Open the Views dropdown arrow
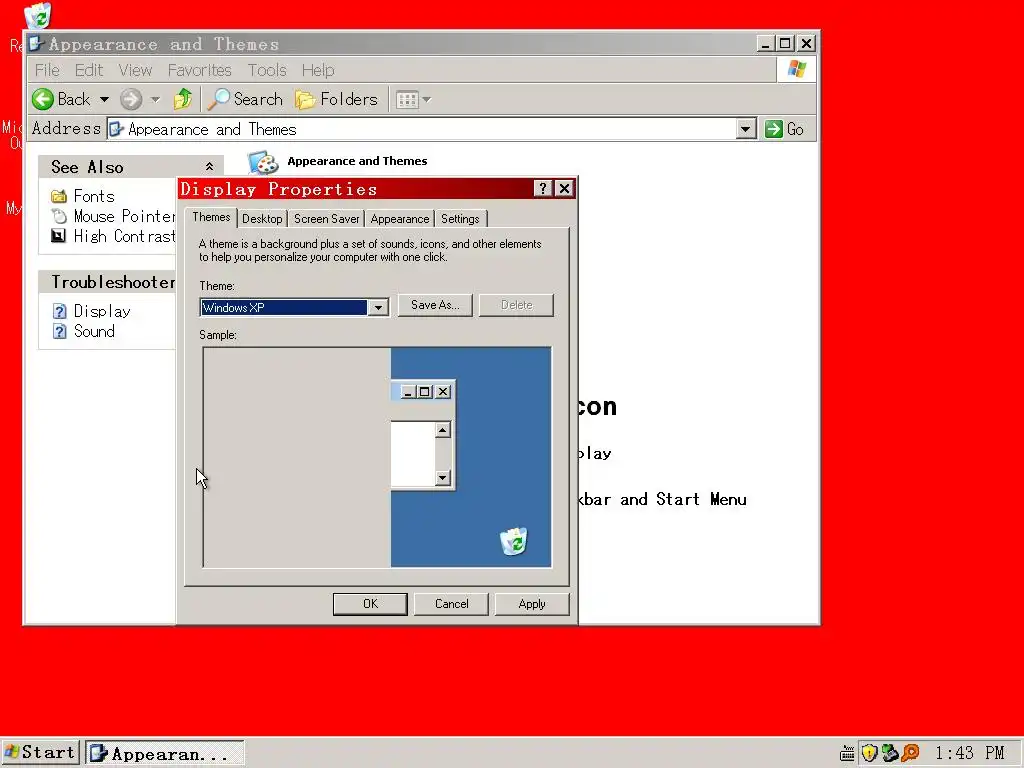This screenshot has width=1024, height=768. click(426, 99)
